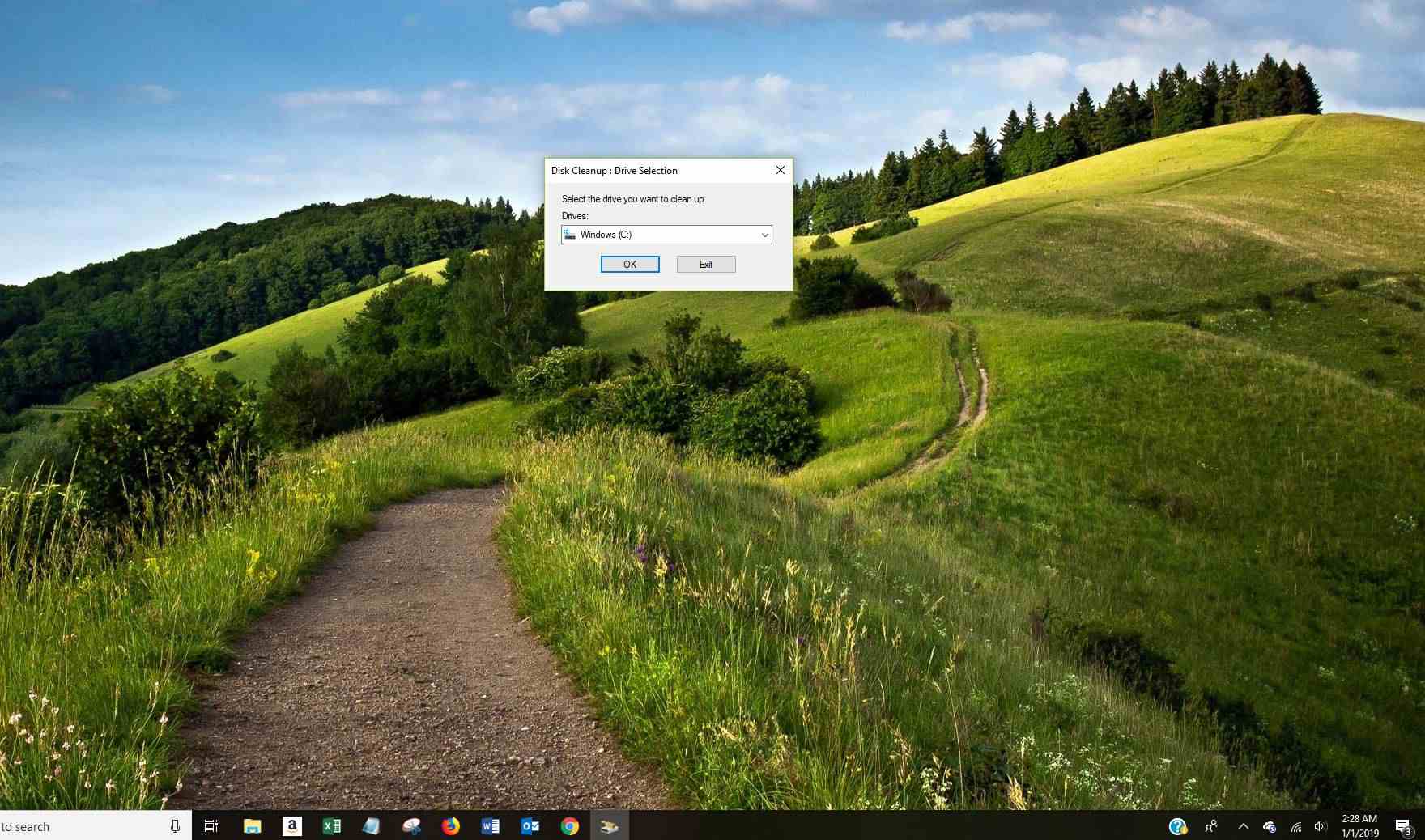Open the notepad-like app icon next to Excel
1425x840 pixels.
372,826
